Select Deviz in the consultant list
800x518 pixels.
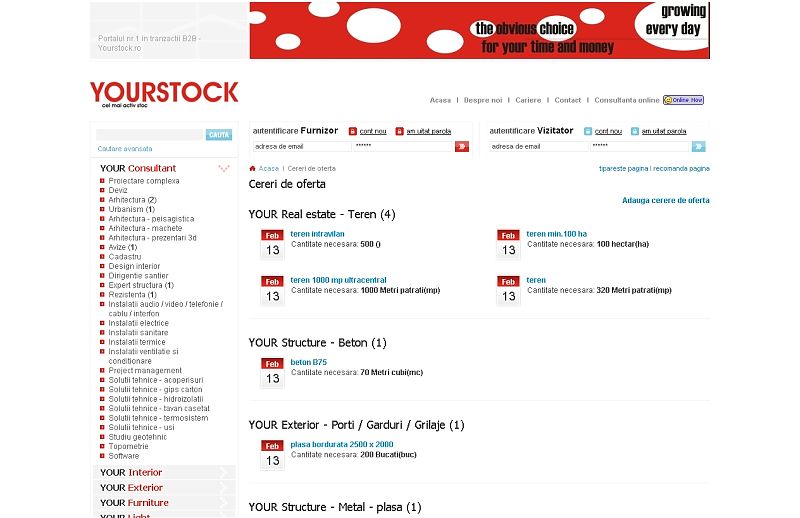(x=118, y=190)
